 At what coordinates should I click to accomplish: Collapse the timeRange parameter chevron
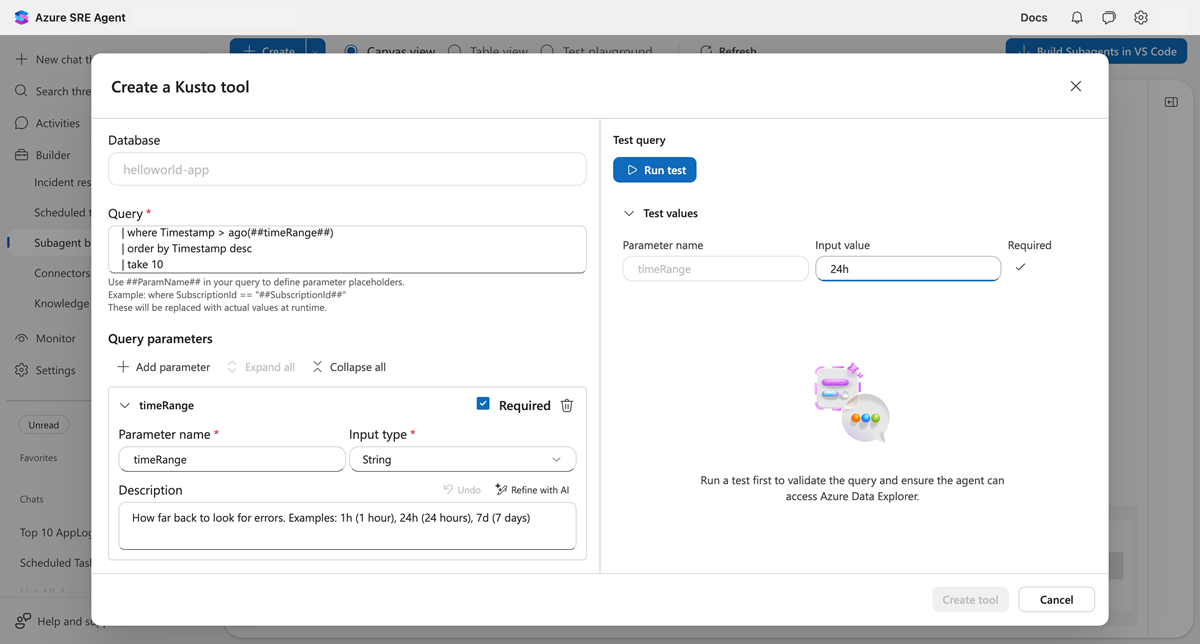click(125, 405)
